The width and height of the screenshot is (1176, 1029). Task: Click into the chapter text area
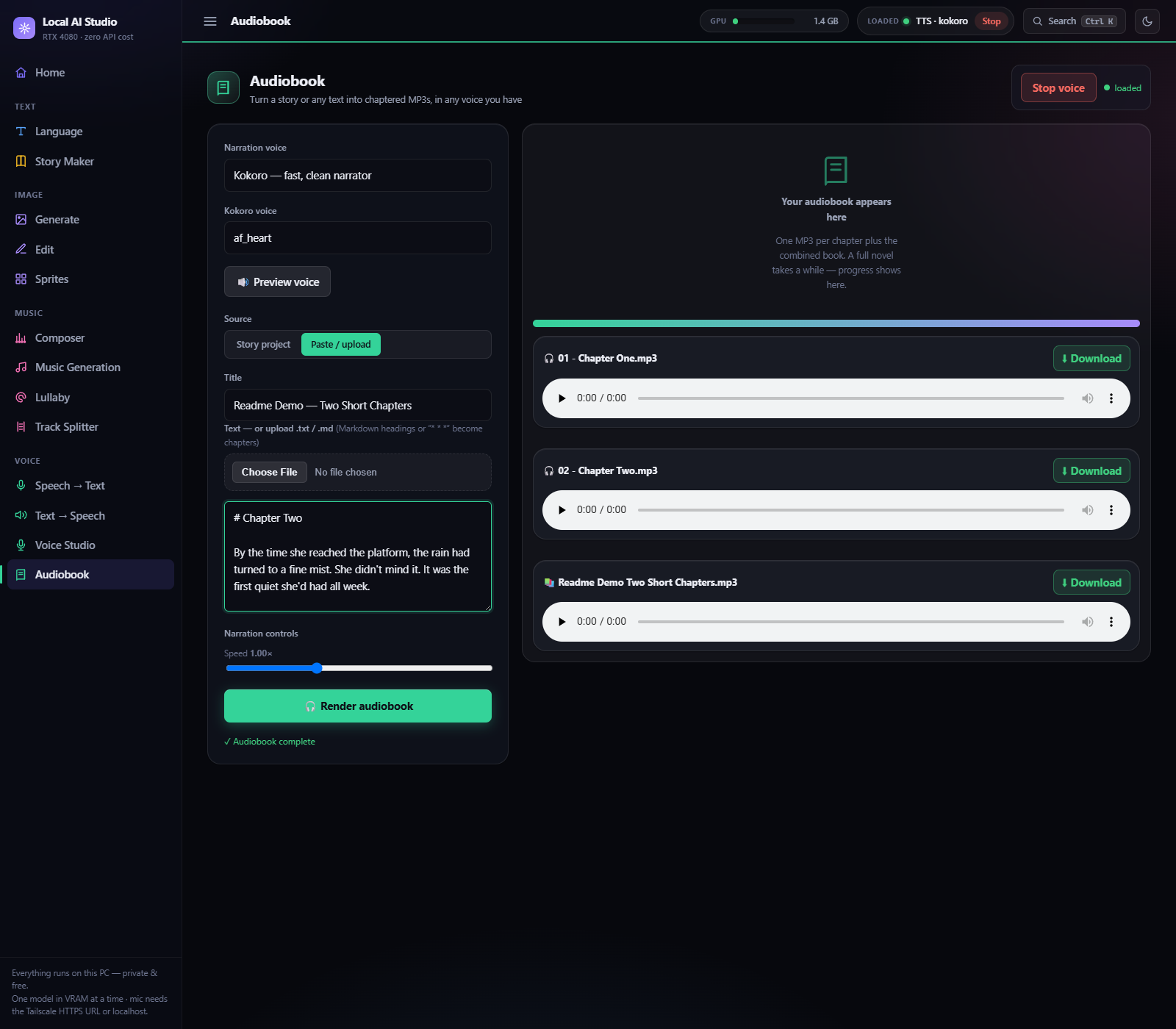[358, 556]
